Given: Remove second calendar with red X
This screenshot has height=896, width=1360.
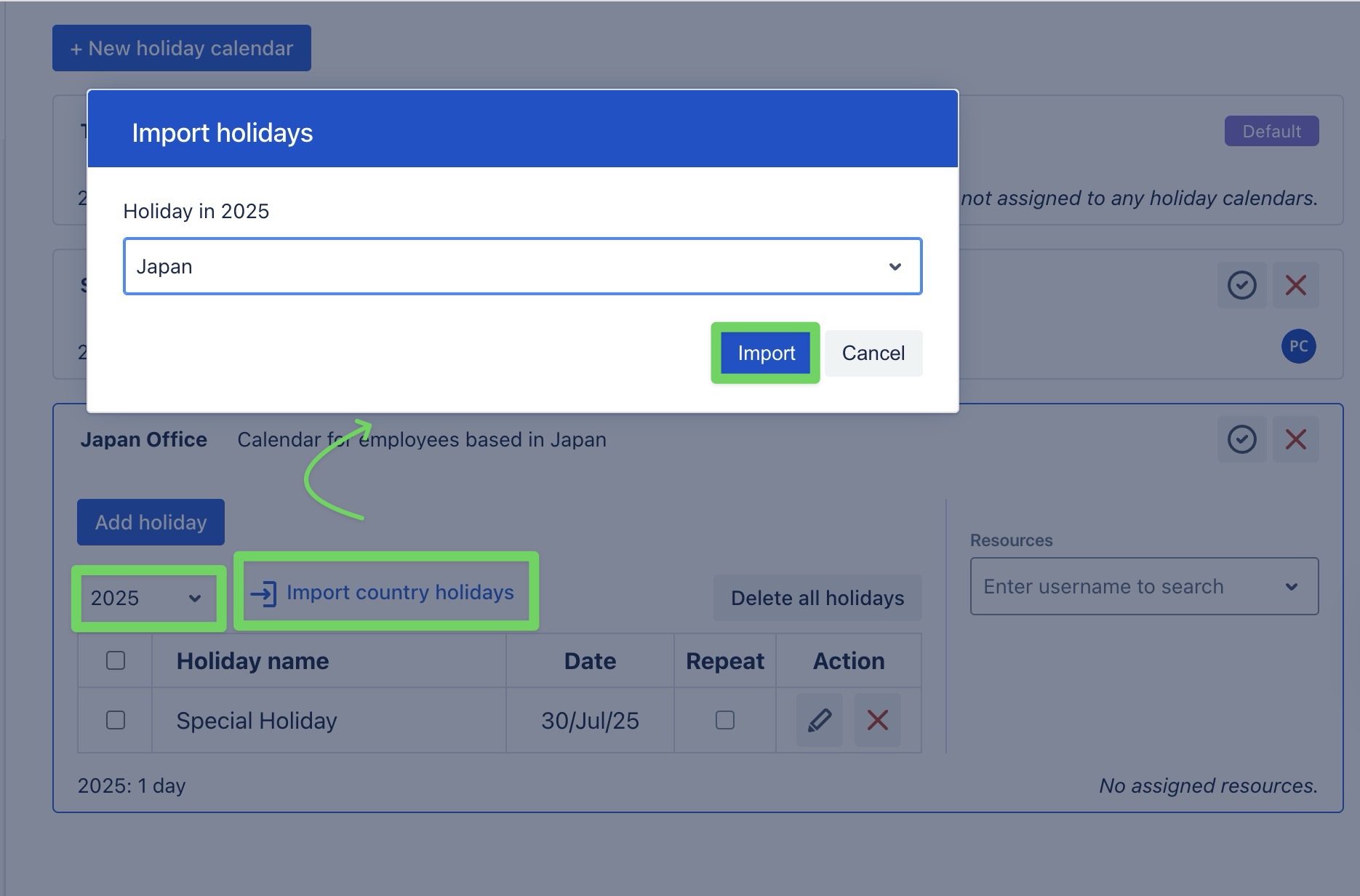Looking at the screenshot, I should pyautogui.click(x=1295, y=285).
